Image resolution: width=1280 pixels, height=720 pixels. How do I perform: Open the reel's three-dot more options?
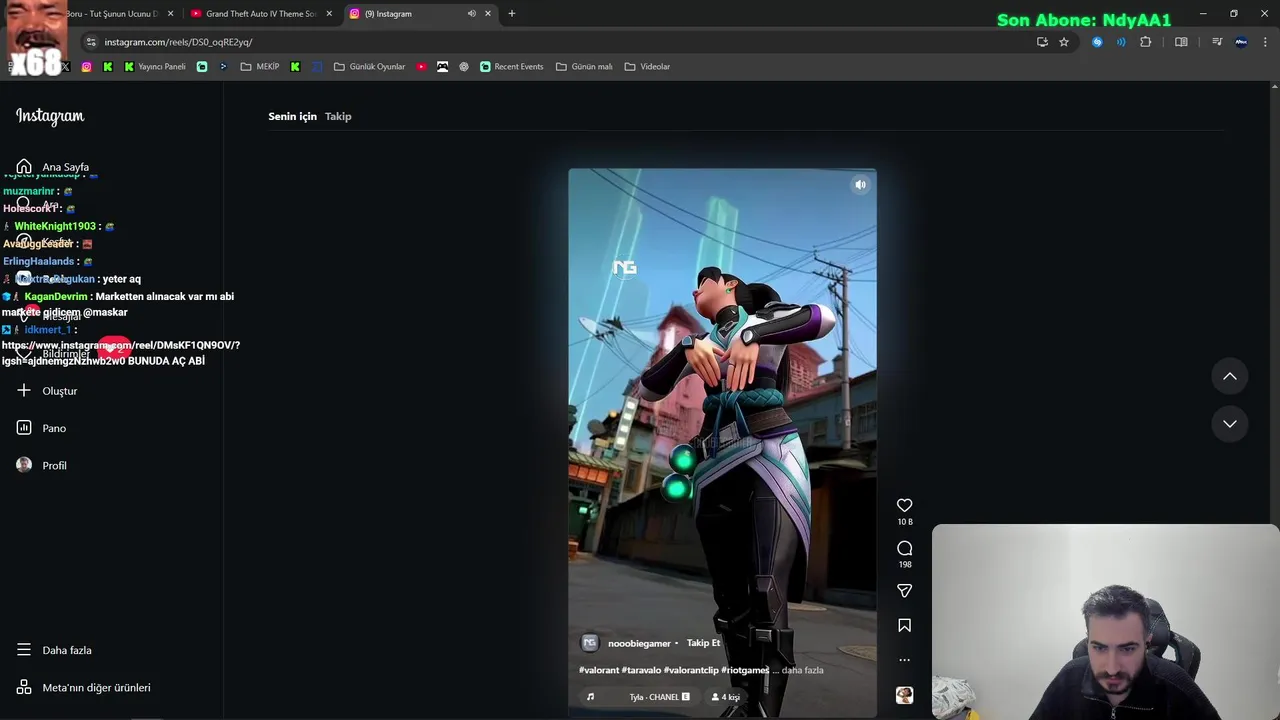click(904, 660)
